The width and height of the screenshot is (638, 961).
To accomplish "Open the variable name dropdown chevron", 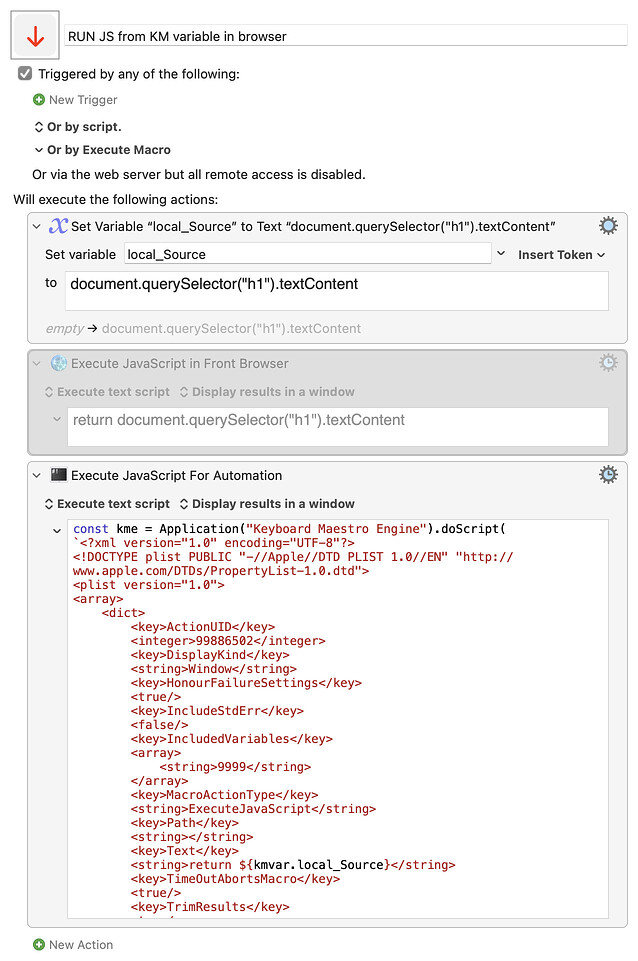I will [501, 253].
